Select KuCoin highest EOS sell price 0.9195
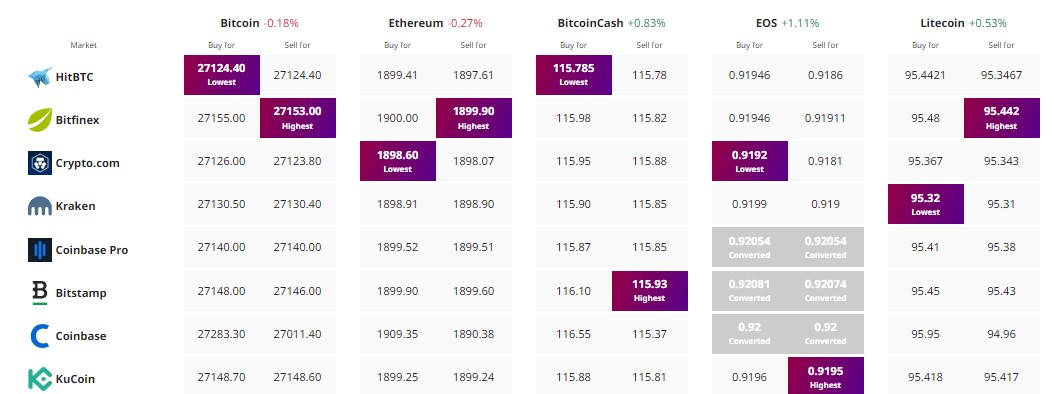1054x394 pixels. click(825, 376)
